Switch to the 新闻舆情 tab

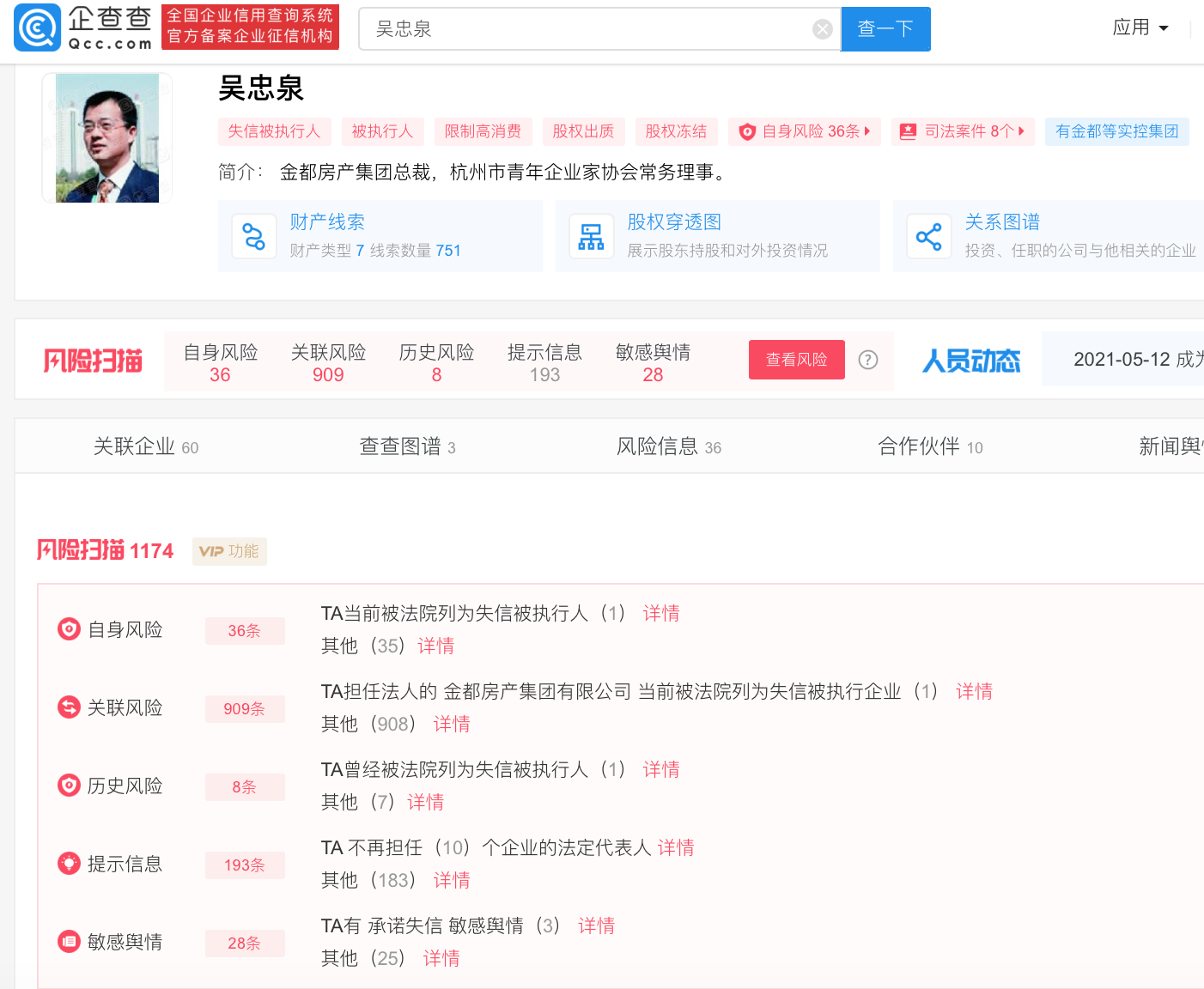tap(1171, 446)
